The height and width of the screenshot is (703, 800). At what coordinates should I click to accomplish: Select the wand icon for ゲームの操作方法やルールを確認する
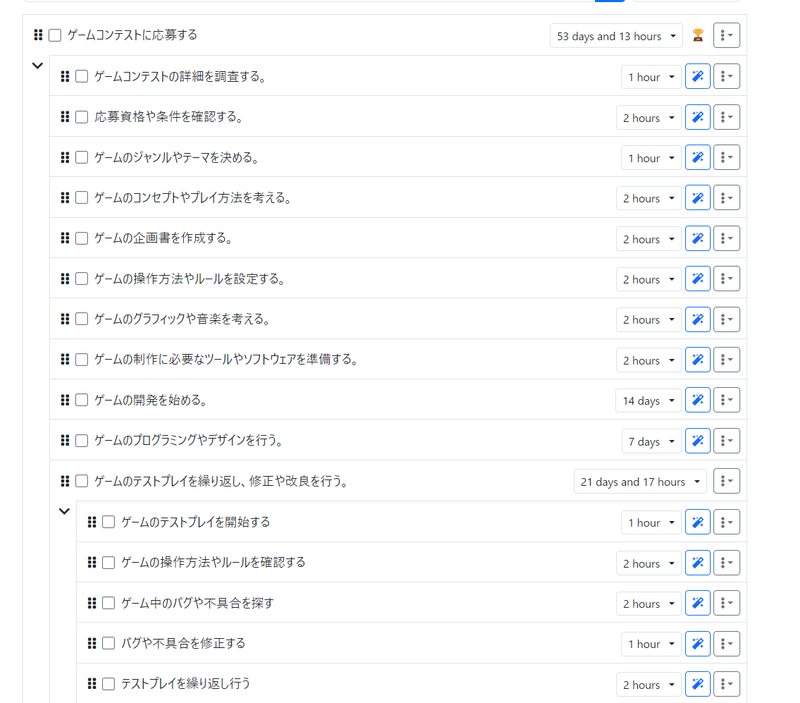tap(697, 562)
